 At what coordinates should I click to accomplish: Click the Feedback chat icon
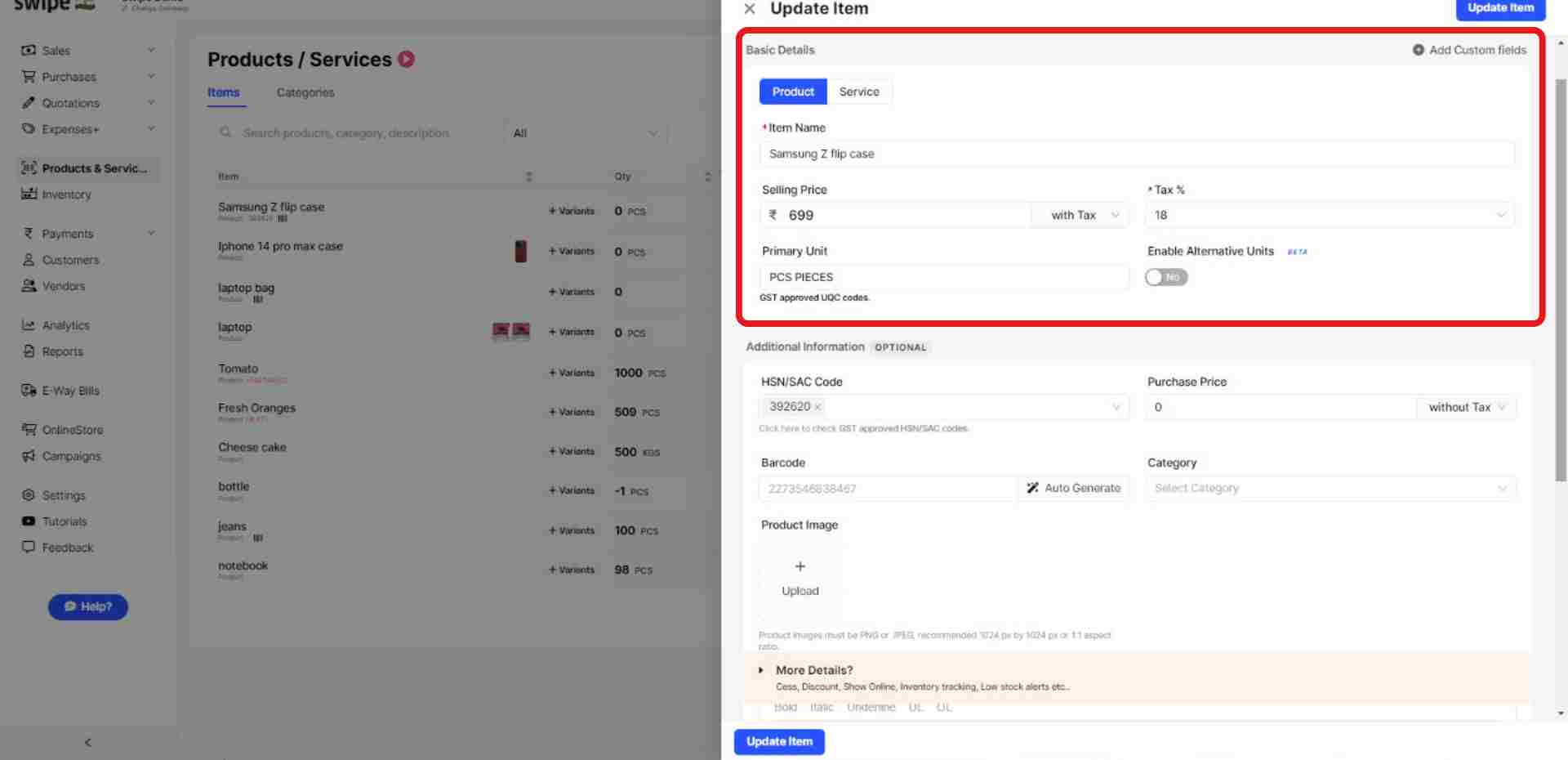point(29,548)
